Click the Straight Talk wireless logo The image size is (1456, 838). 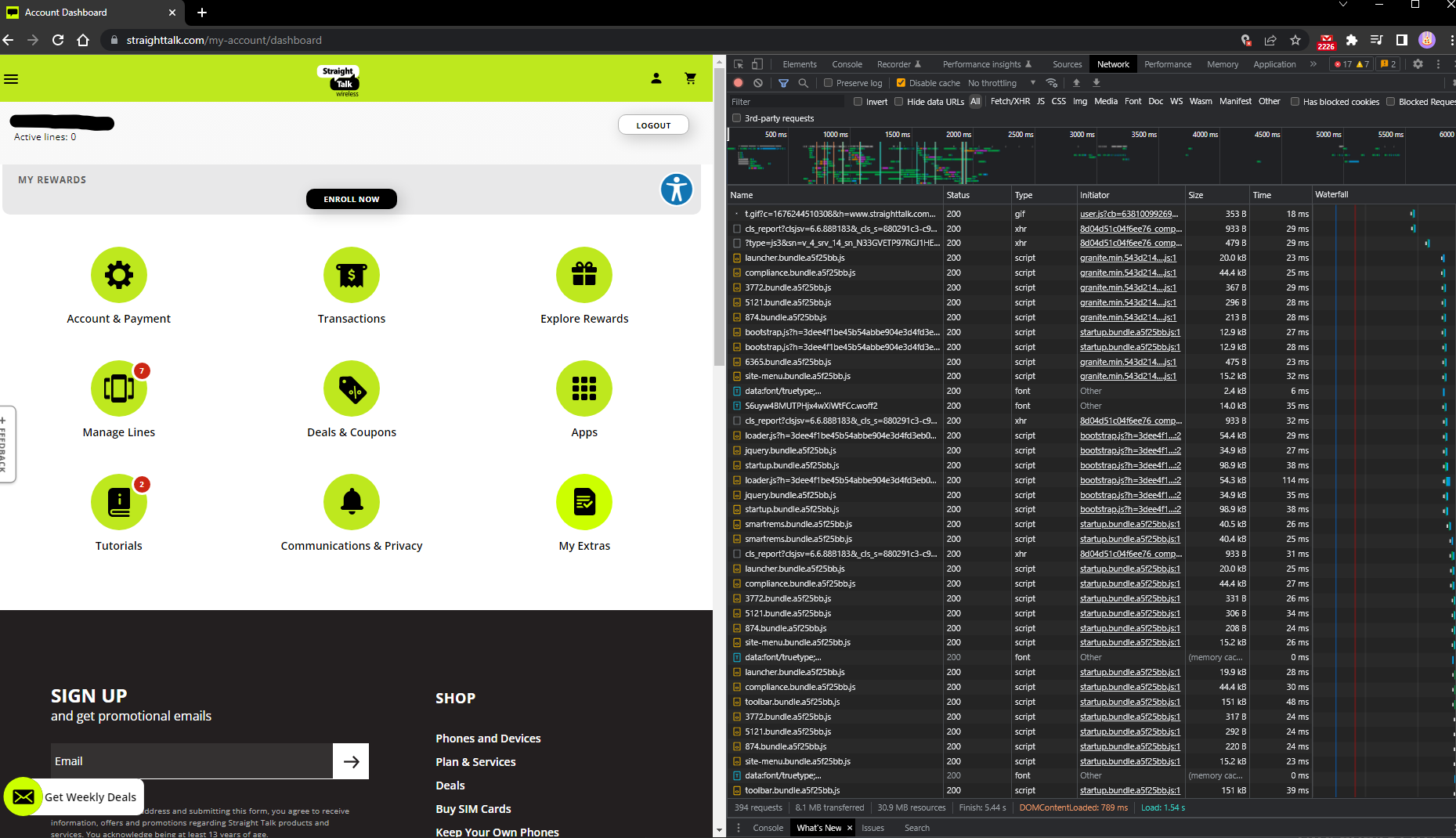(x=340, y=81)
